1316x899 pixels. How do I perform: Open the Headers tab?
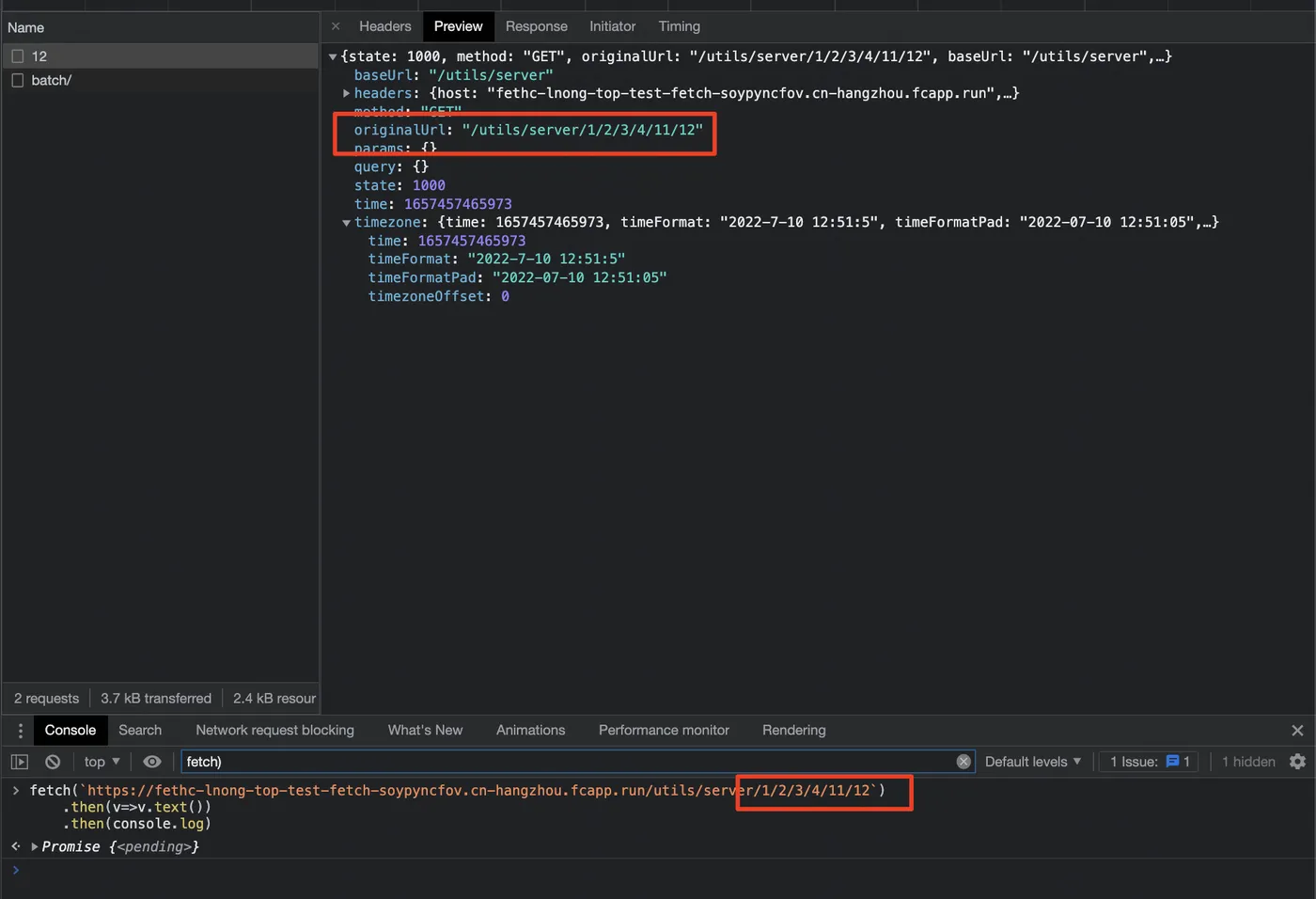coord(385,26)
